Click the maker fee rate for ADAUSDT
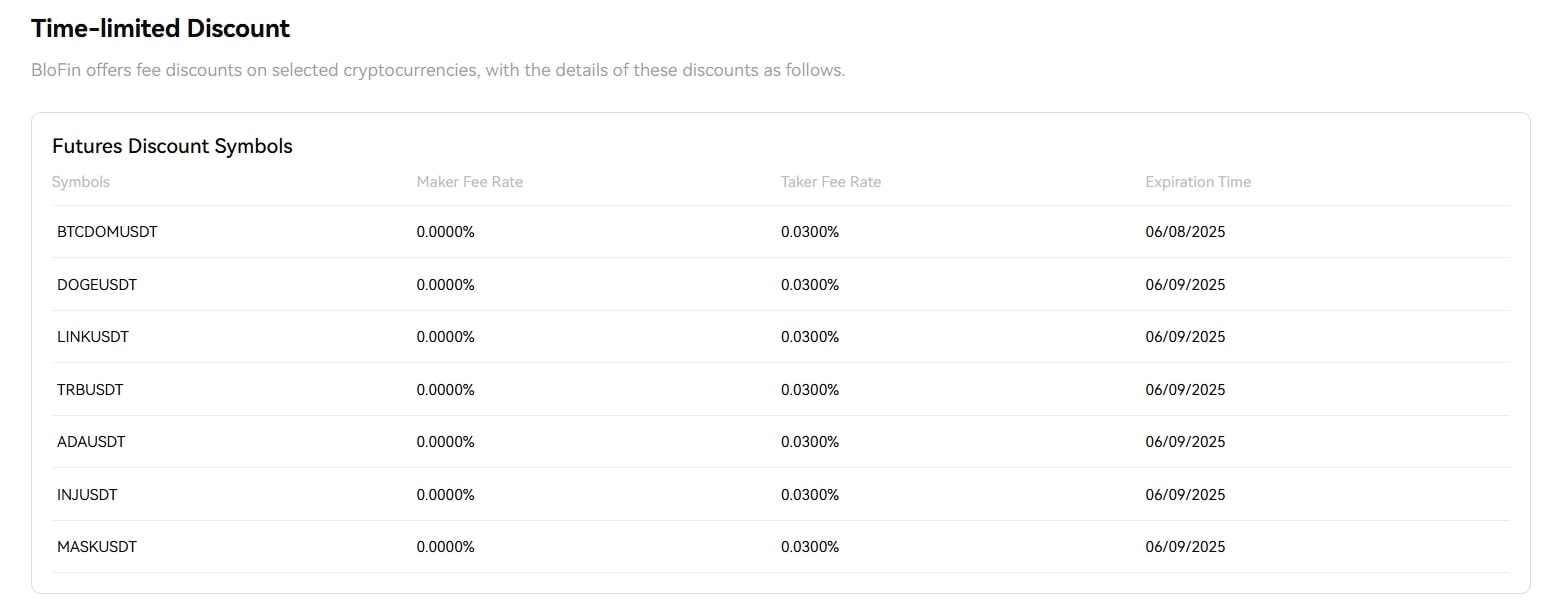Viewport: 1562px width, 612px height. tap(445, 442)
